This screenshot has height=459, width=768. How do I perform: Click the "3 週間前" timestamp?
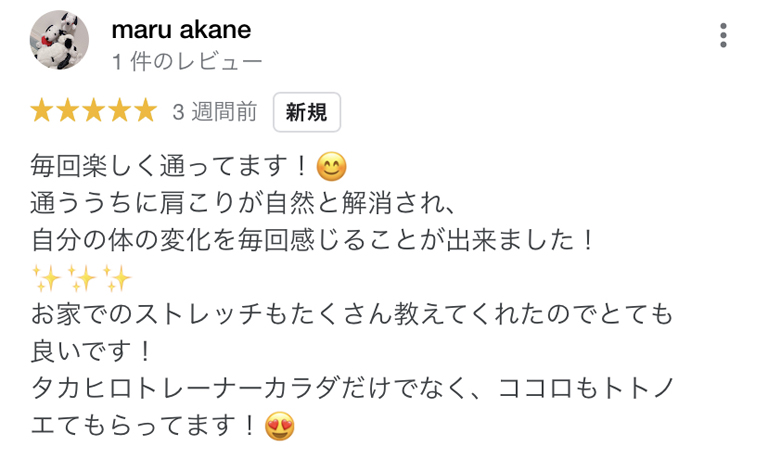(x=214, y=112)
